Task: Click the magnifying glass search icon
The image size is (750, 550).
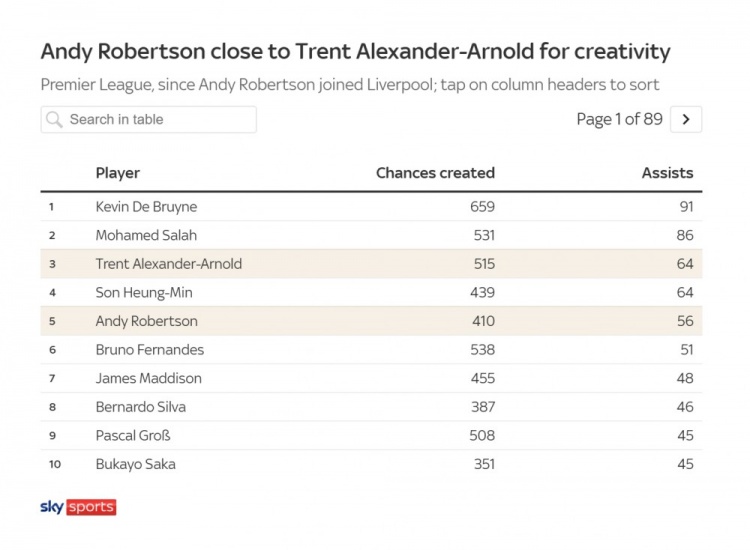Action: pos(54,120)
